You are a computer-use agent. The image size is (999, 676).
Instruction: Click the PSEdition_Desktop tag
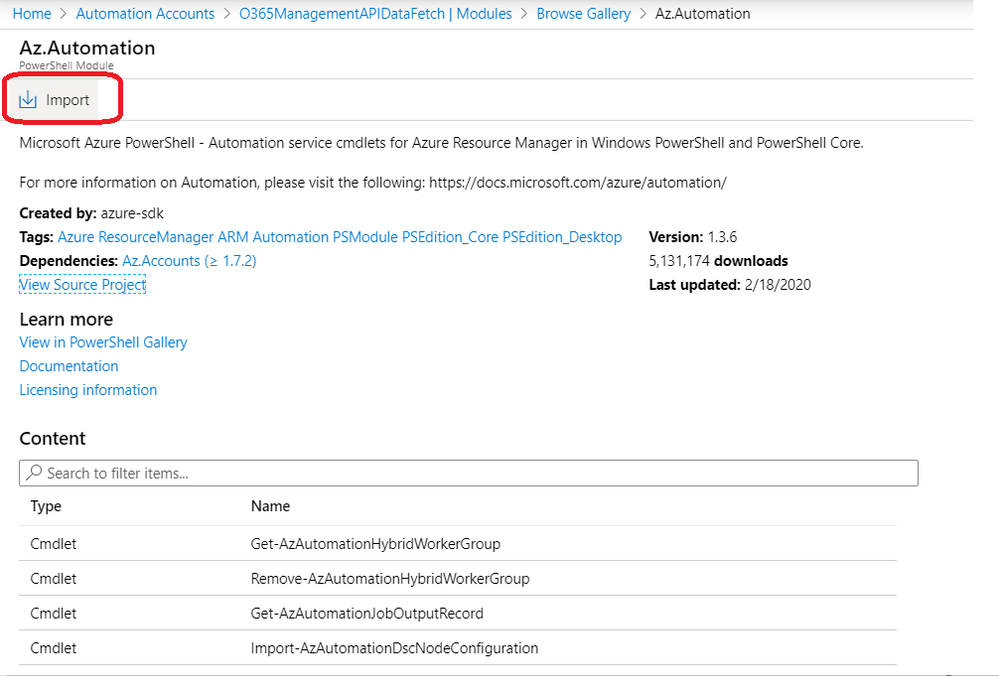[x=562, y=237]
